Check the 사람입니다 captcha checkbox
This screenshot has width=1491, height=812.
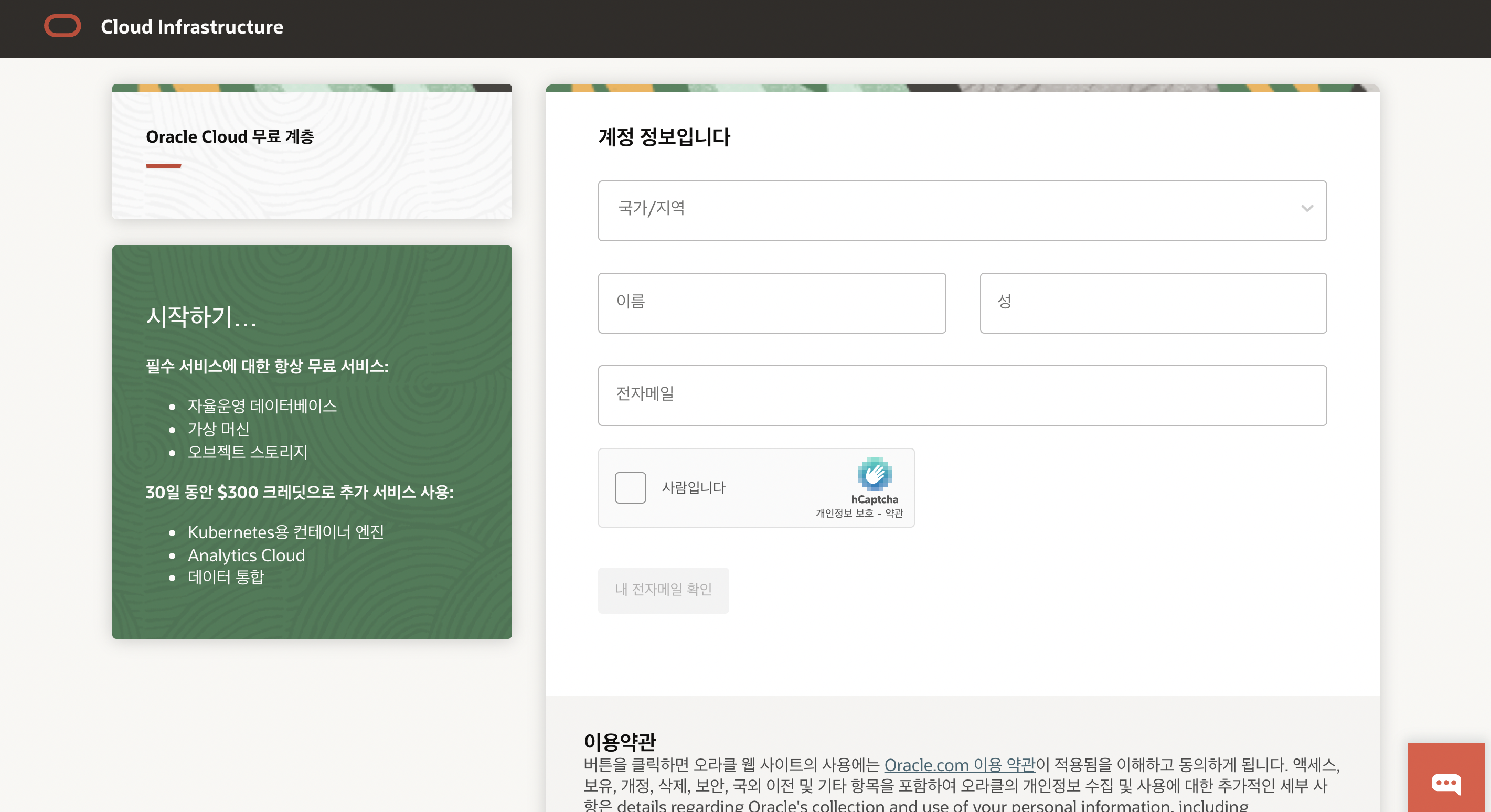tap(630, 487)
